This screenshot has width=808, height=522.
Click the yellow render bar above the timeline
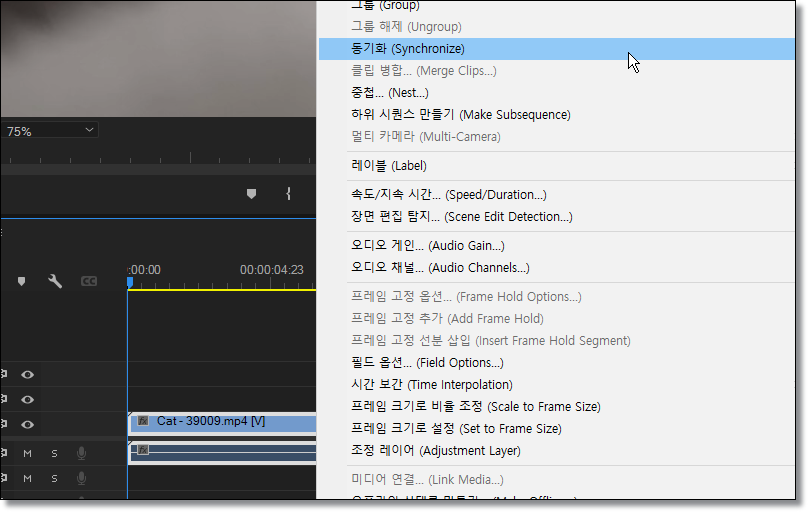[x=222, y=290]
